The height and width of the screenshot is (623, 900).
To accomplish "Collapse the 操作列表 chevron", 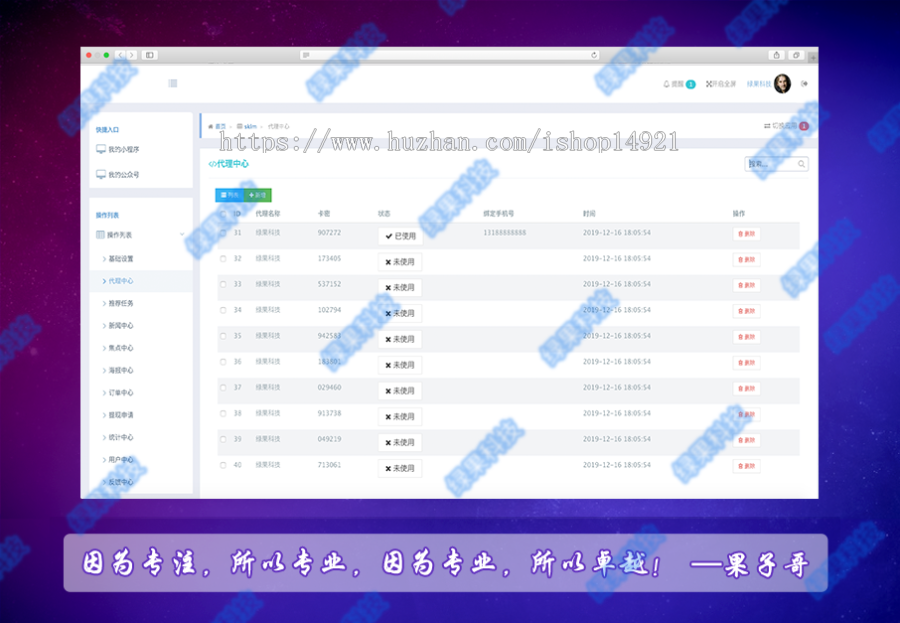I will pyautogui.click(x=182, y=234).
